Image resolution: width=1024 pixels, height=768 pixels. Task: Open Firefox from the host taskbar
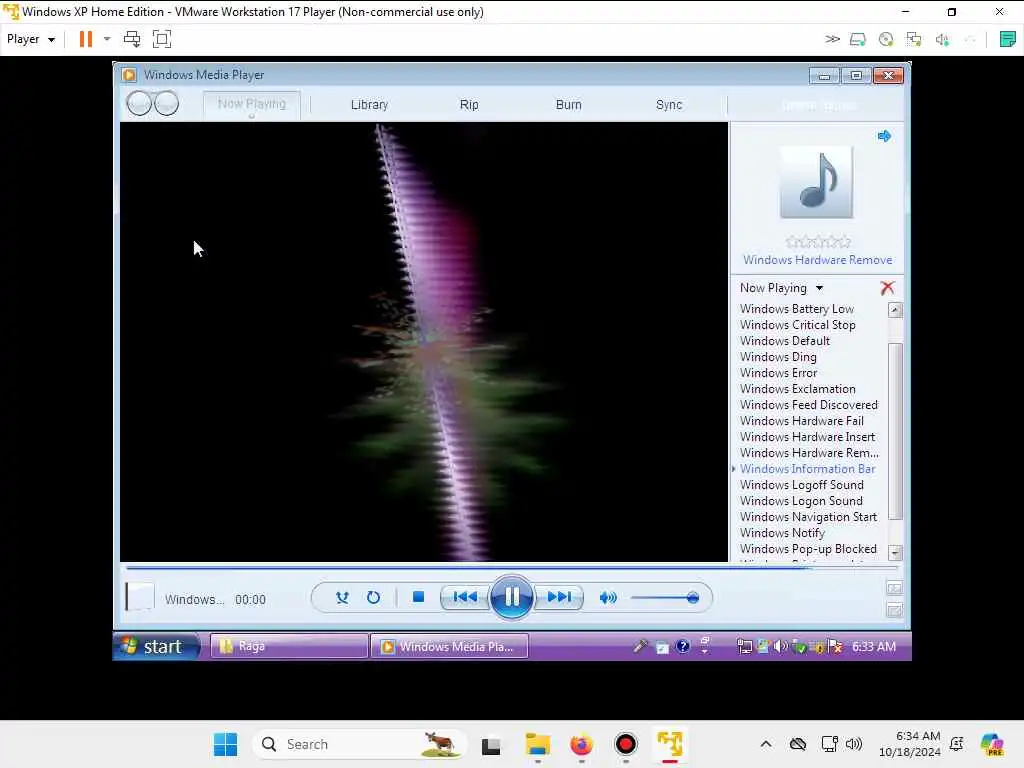coord(581,744)
